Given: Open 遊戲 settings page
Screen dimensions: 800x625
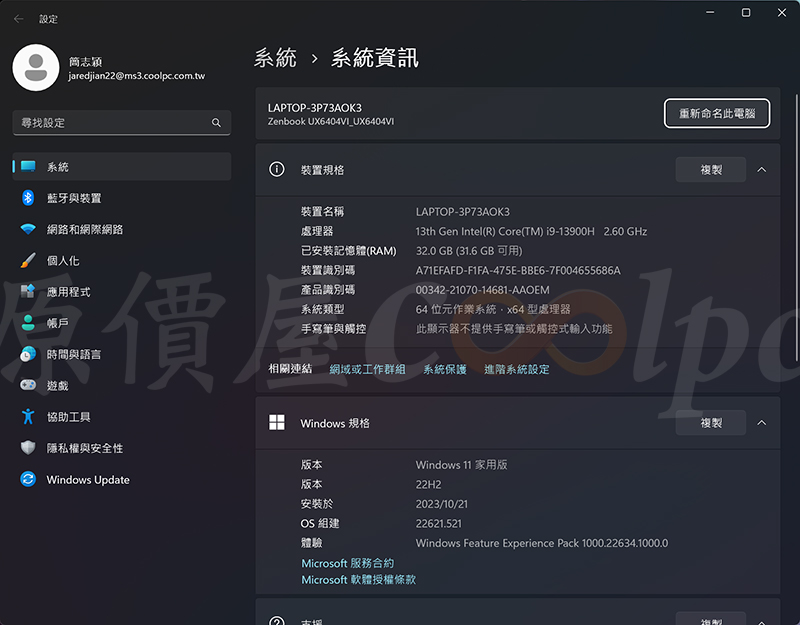Looking at the screenshot, I should pyautogui.click(x=121, y=385).
